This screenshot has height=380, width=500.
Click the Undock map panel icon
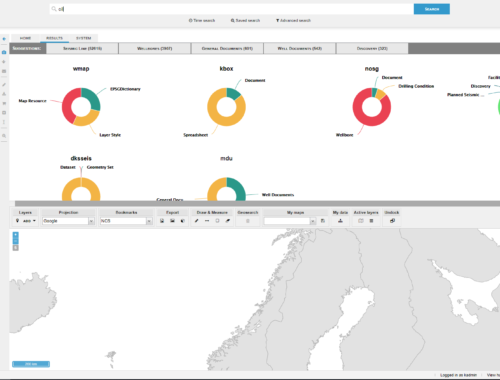[x=392, y=221]
